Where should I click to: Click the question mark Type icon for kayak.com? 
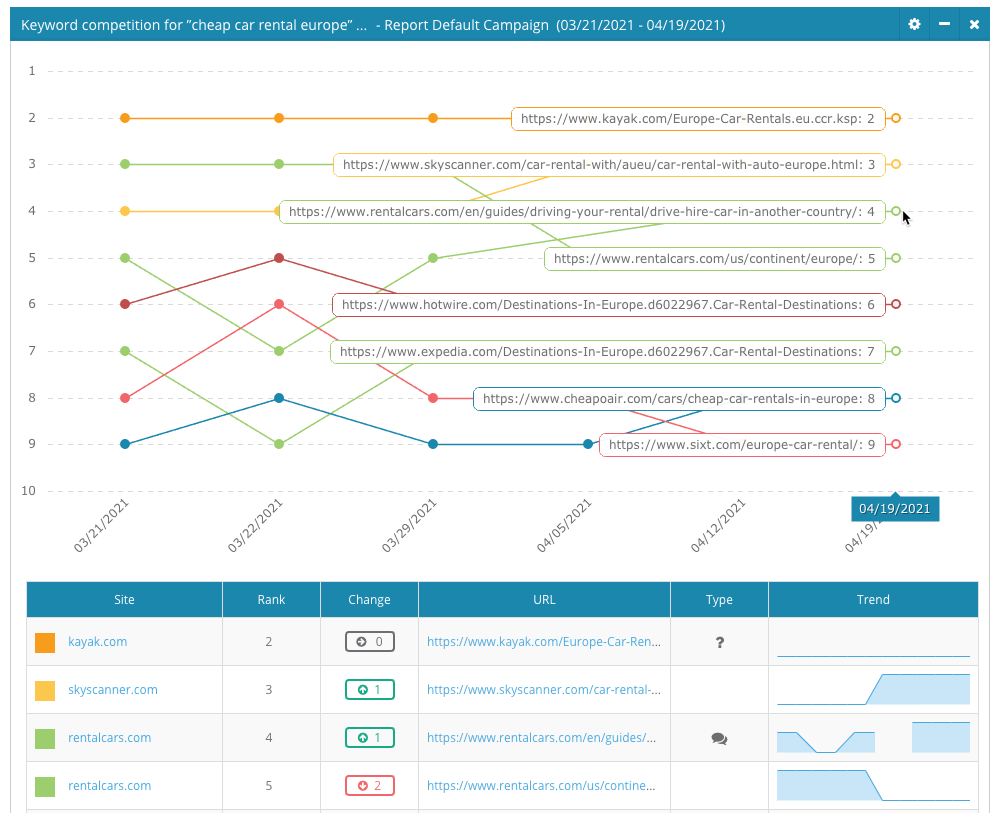[719, 641]
